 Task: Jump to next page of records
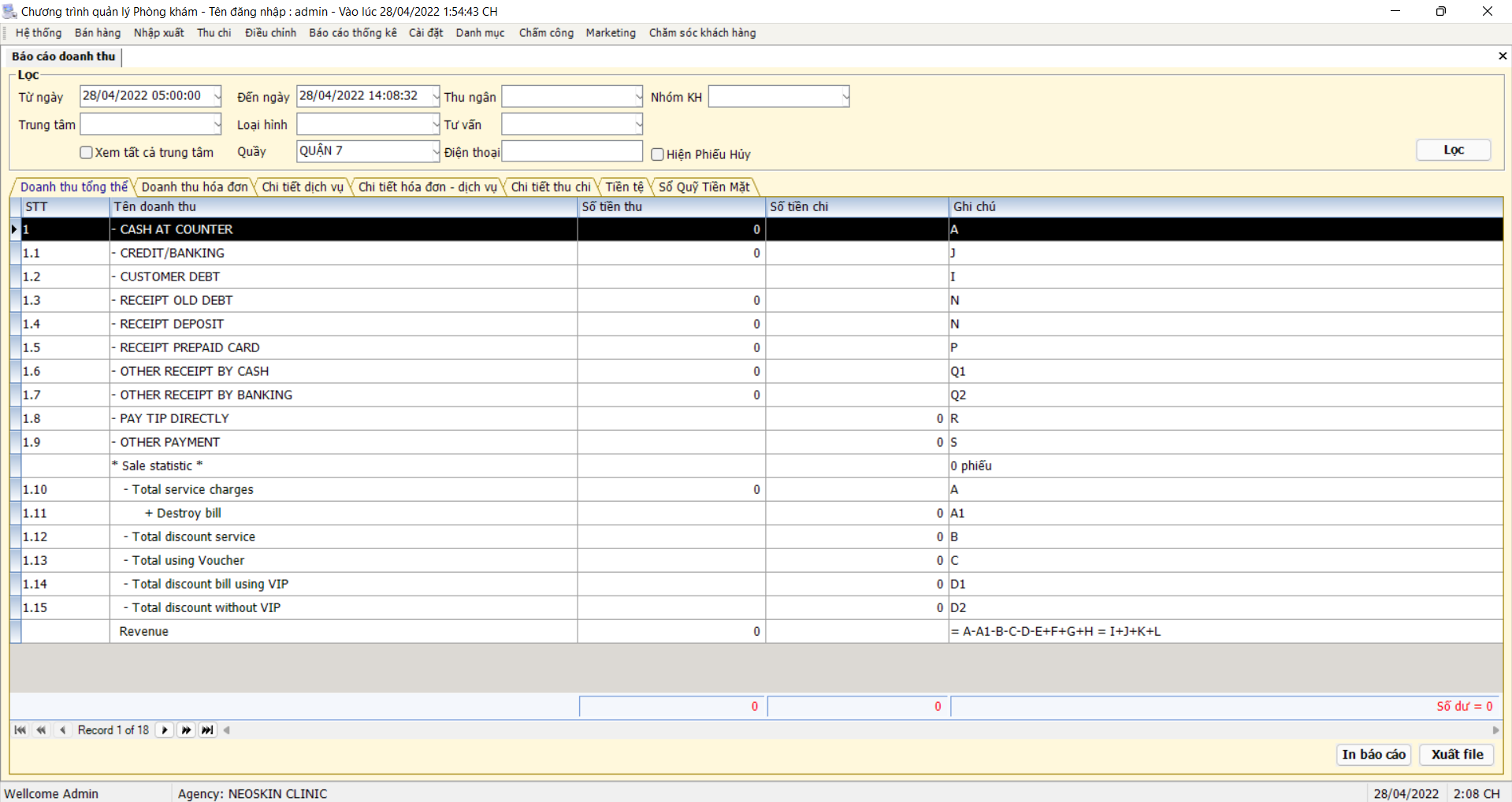pos(186,730)
